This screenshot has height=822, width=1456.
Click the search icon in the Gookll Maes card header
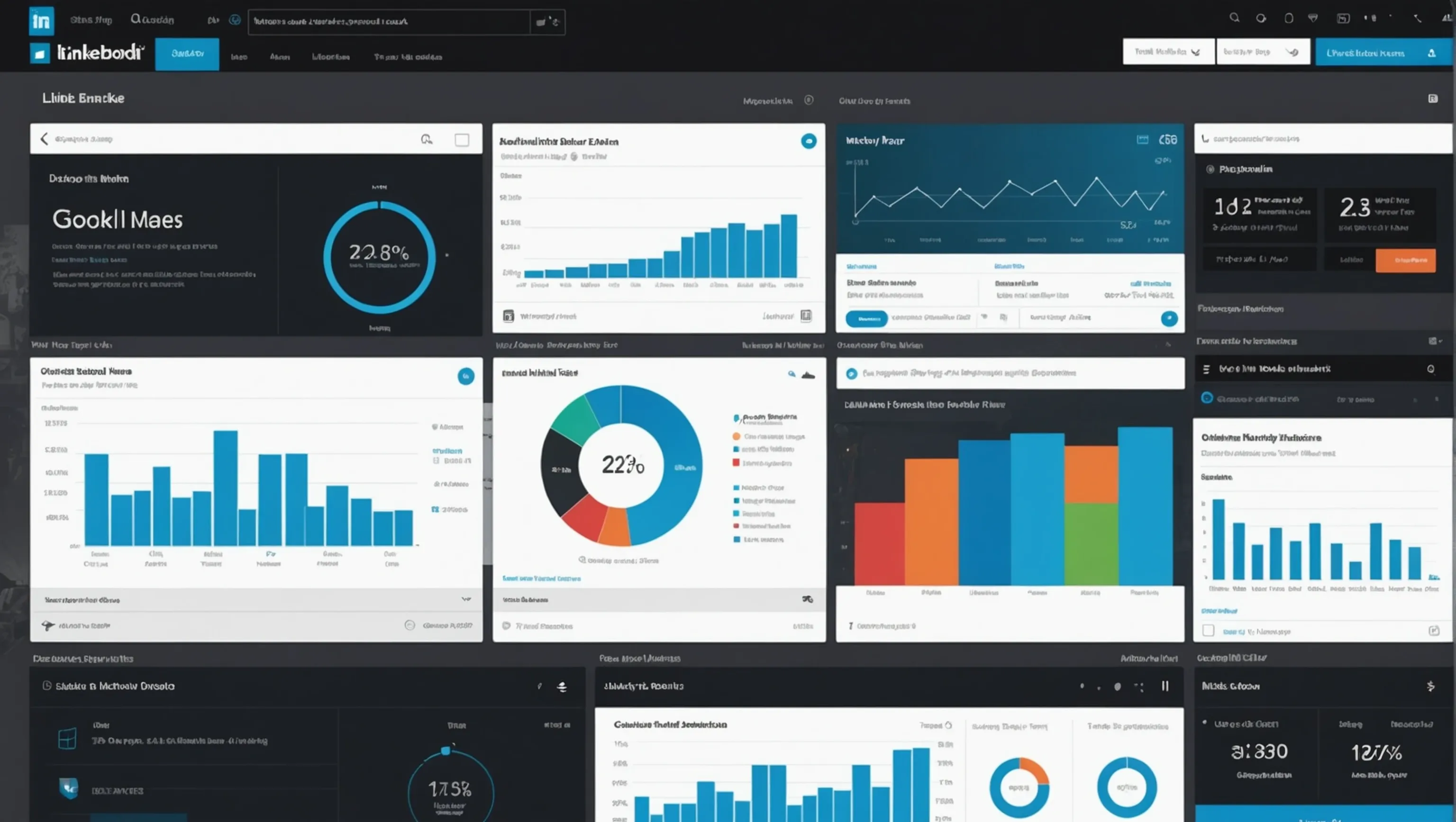(x=427, y=139)
